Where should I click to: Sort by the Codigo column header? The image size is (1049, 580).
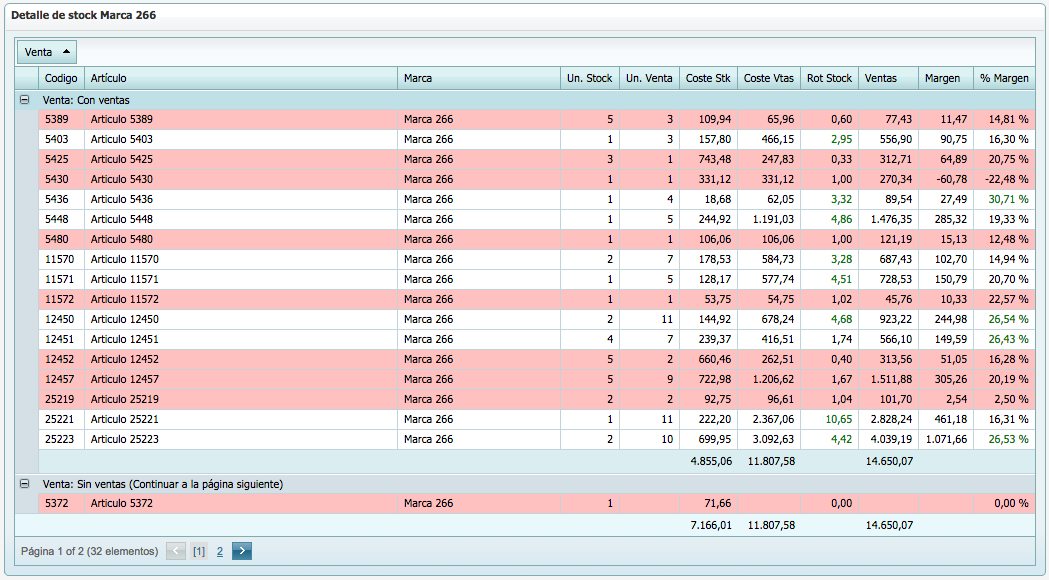click(x=61, y=78)
